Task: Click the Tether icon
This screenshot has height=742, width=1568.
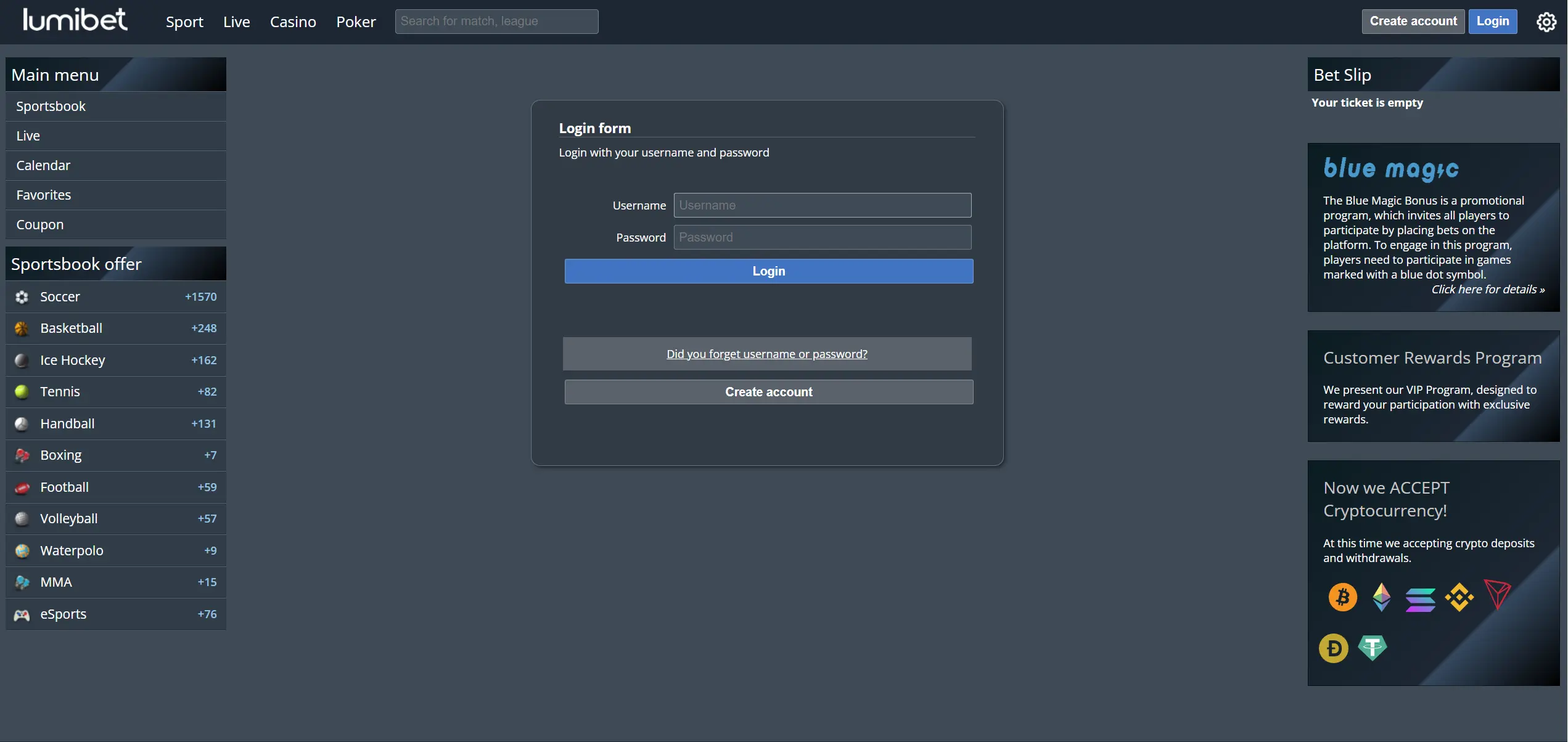Action: pos(1374,648)
